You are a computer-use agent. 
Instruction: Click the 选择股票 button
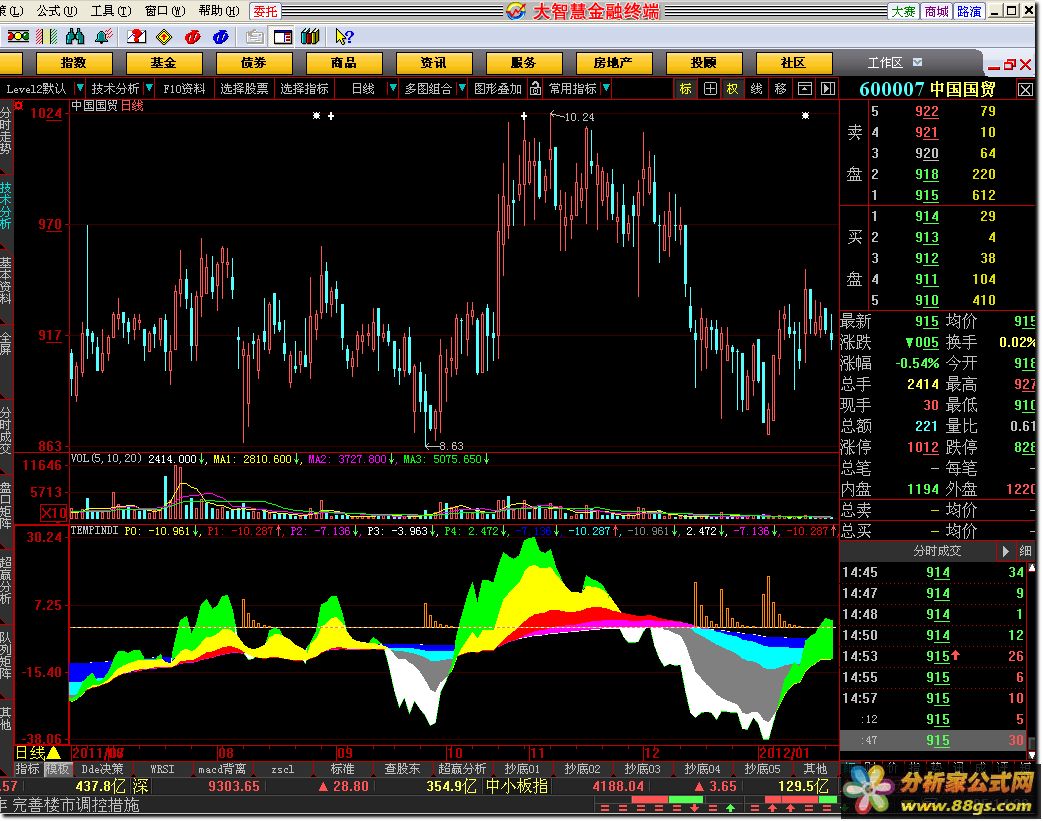click(244, 88)
